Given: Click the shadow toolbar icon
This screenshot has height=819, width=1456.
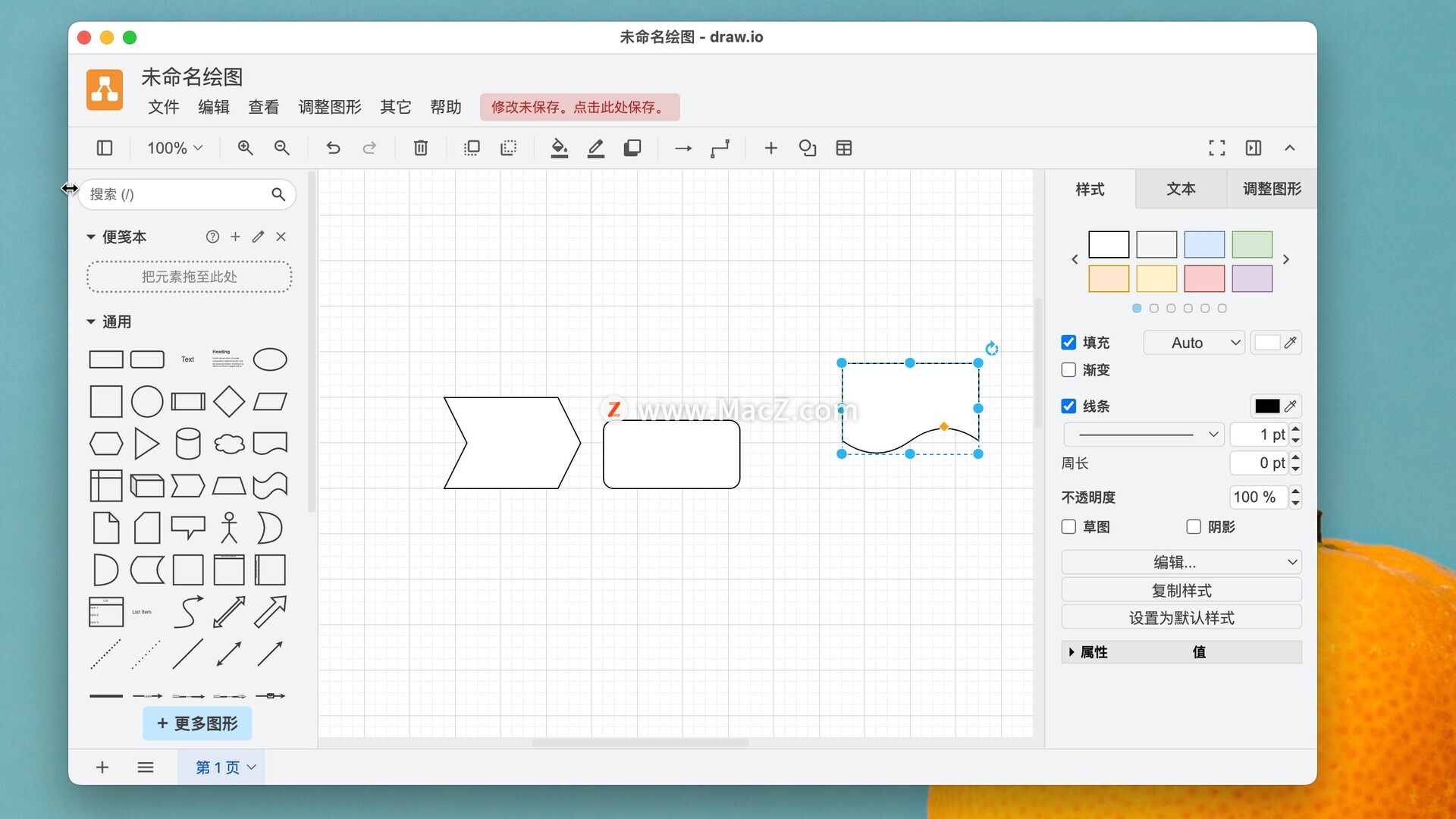Looking at the screenshot, I should click(632, 148).
